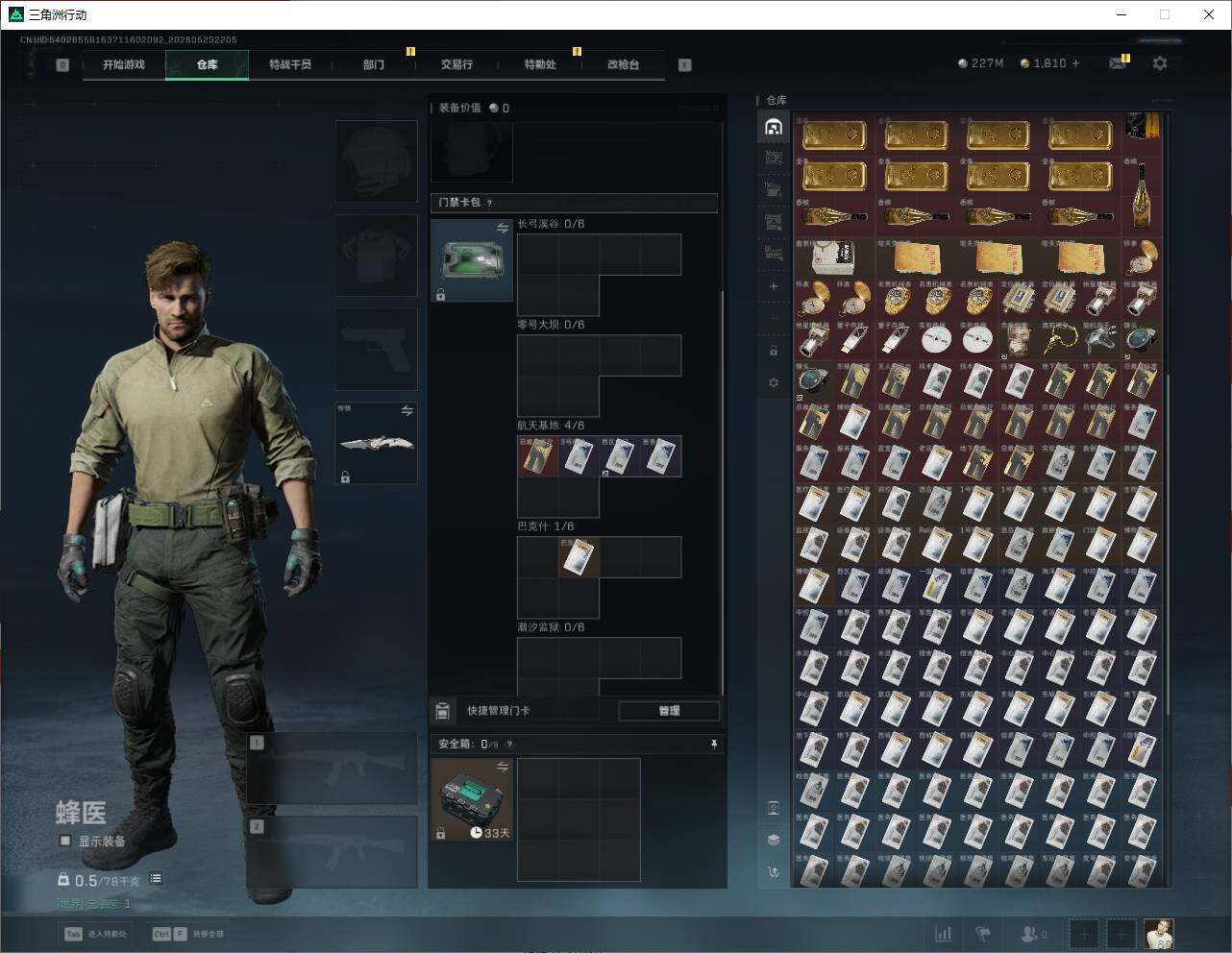
Task: Click the E navigation key icon
Action: [685, 65]
